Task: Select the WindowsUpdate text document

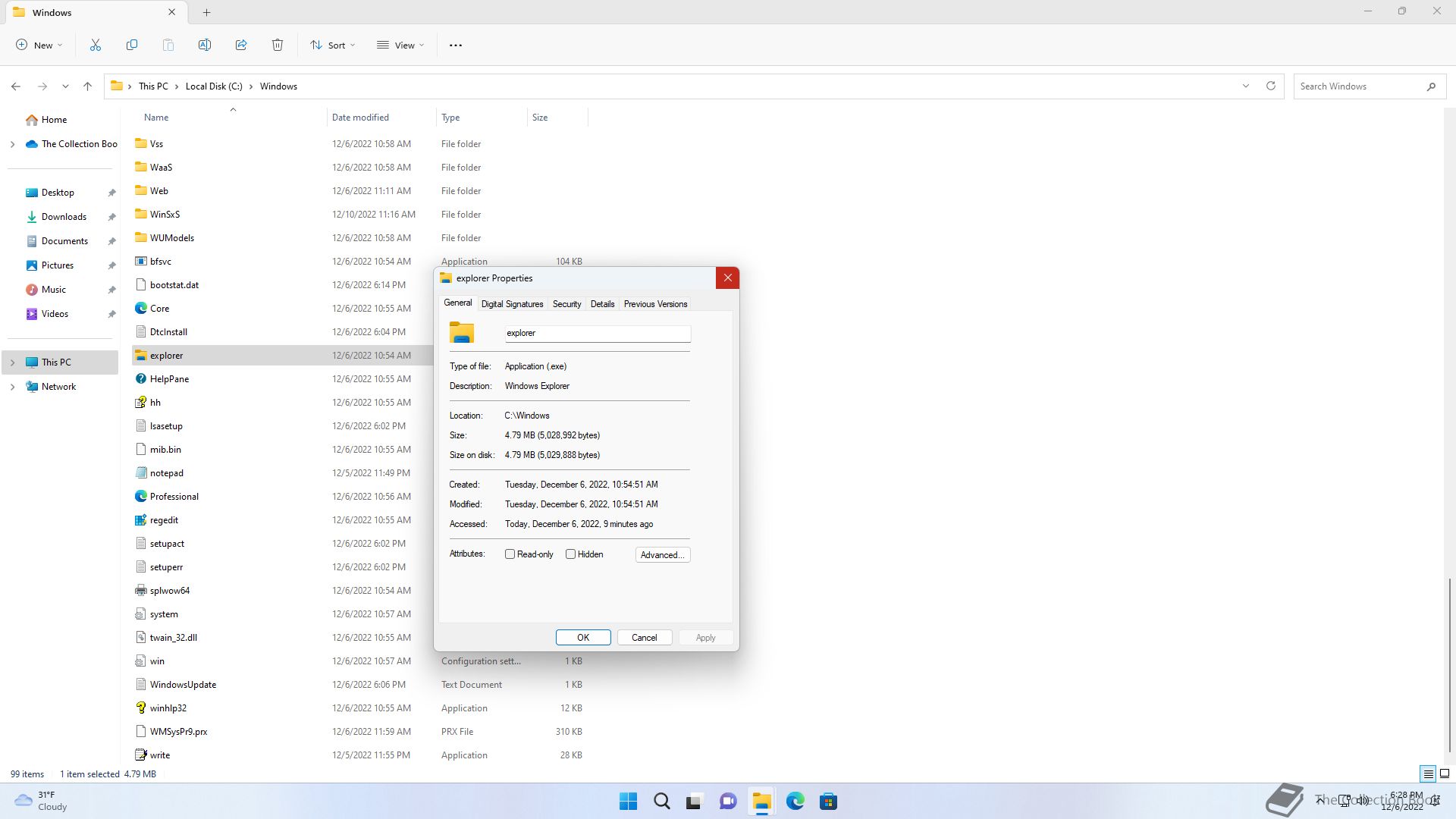Action: point(358,685)
